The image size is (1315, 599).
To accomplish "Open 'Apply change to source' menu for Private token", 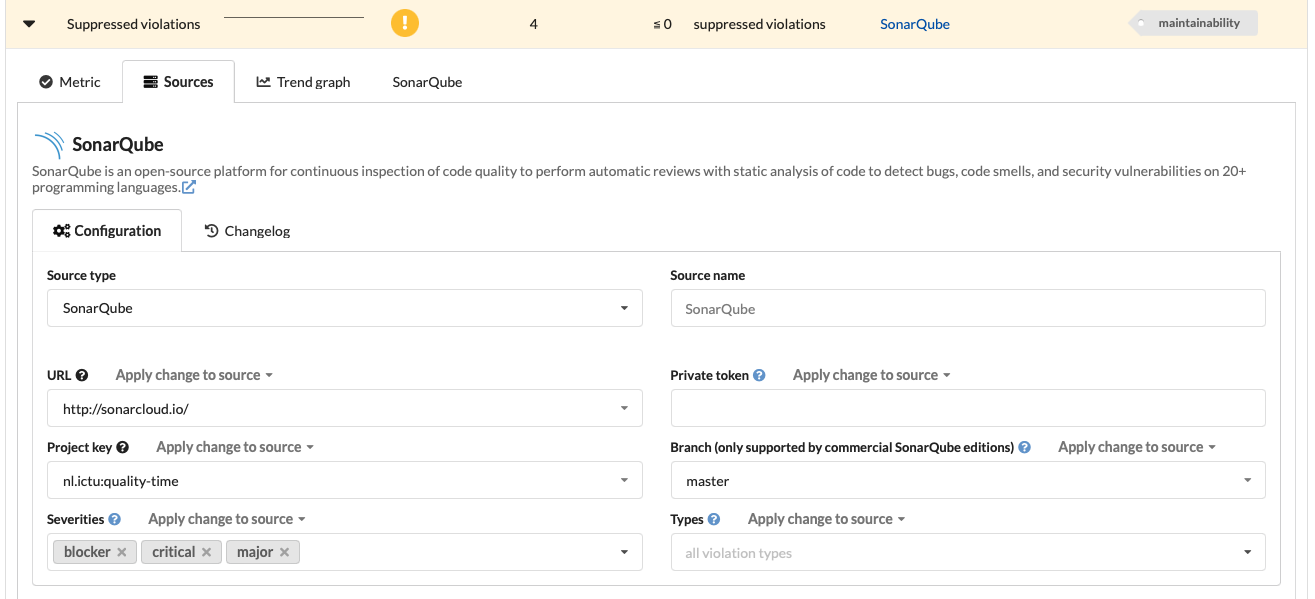I will point(872,375).
